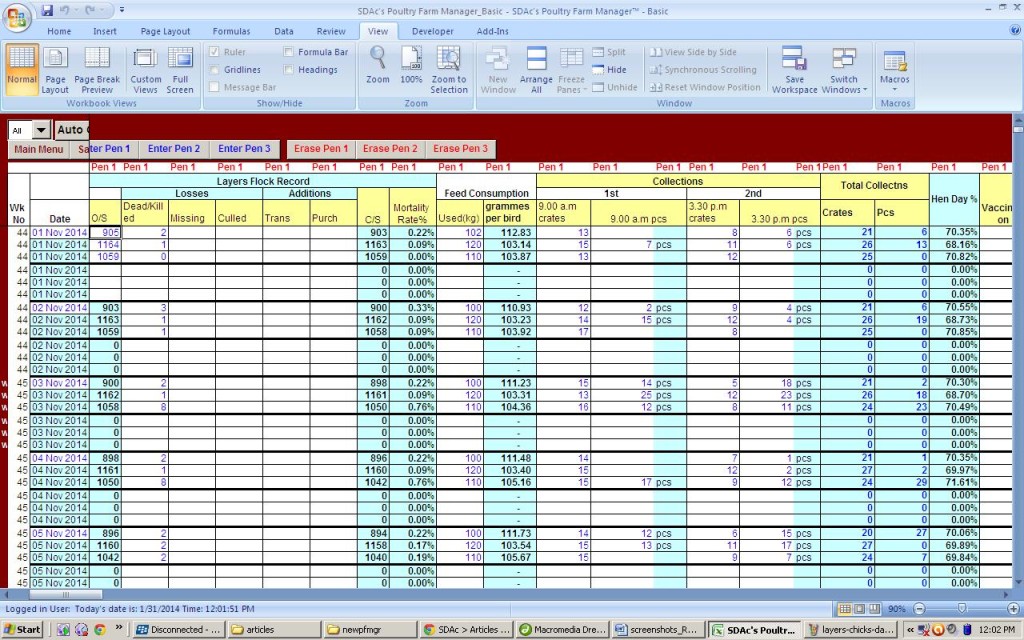Switch to Normal workbook view in the ribbon
The height and width of the screenshot is (640, 1024).
(22, 69)
